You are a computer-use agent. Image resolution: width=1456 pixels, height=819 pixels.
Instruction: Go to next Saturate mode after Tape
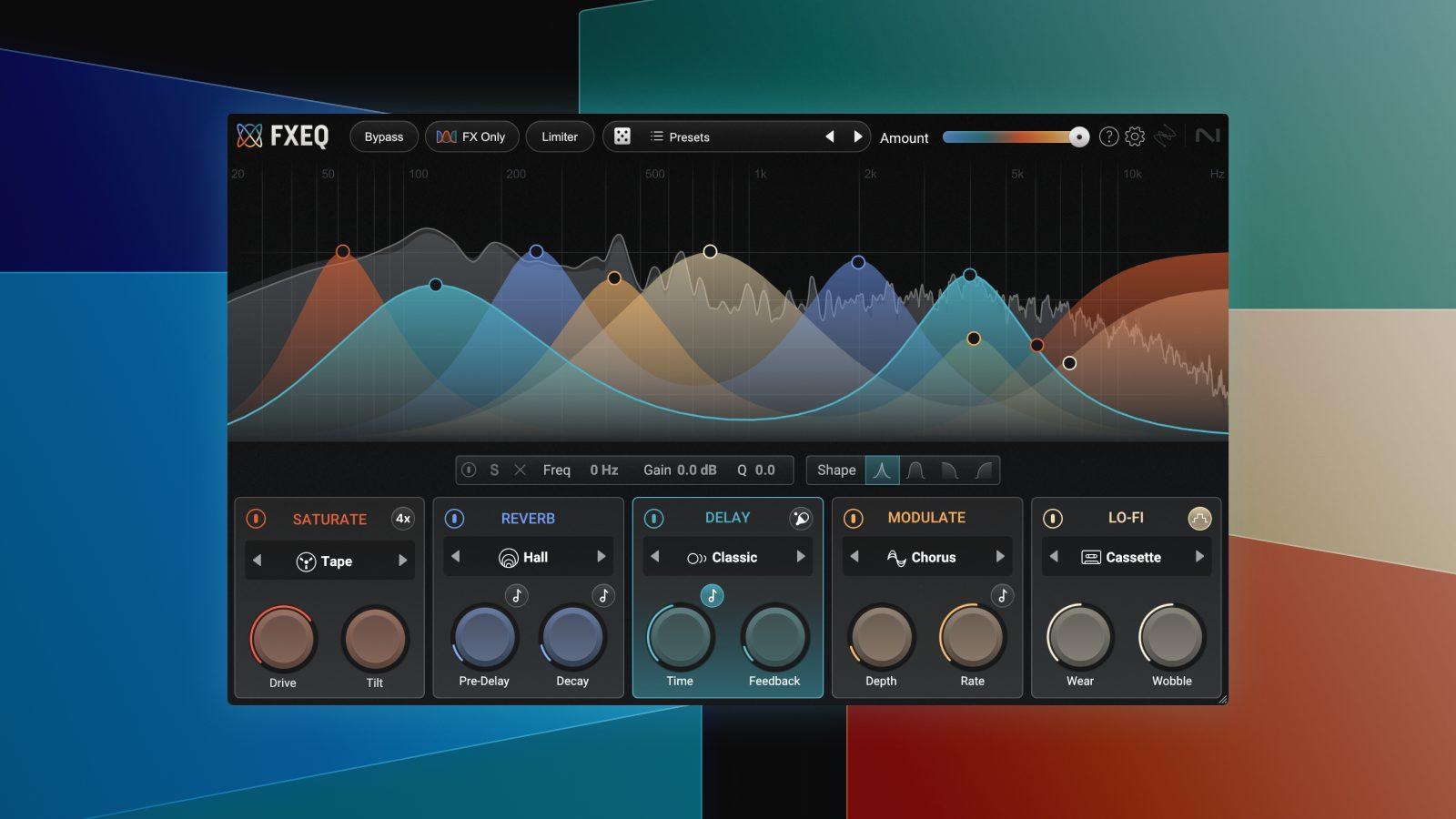[402, 561]
